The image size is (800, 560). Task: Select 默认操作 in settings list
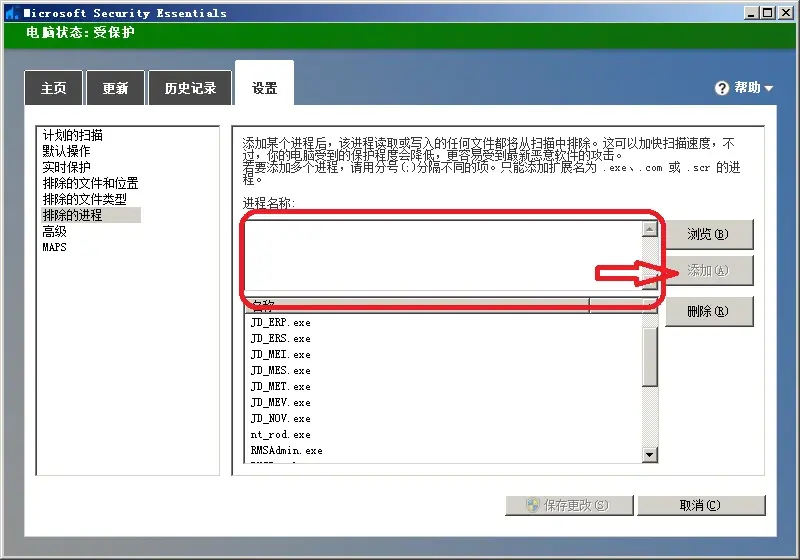[66, 151]
